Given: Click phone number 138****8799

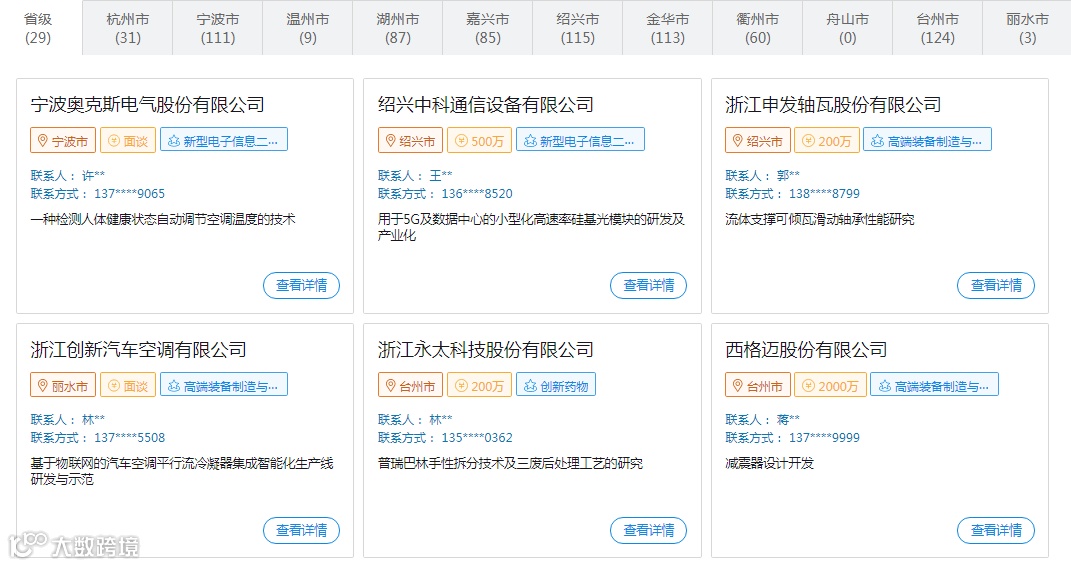Looking at the screenshot, I should [824, 194].
